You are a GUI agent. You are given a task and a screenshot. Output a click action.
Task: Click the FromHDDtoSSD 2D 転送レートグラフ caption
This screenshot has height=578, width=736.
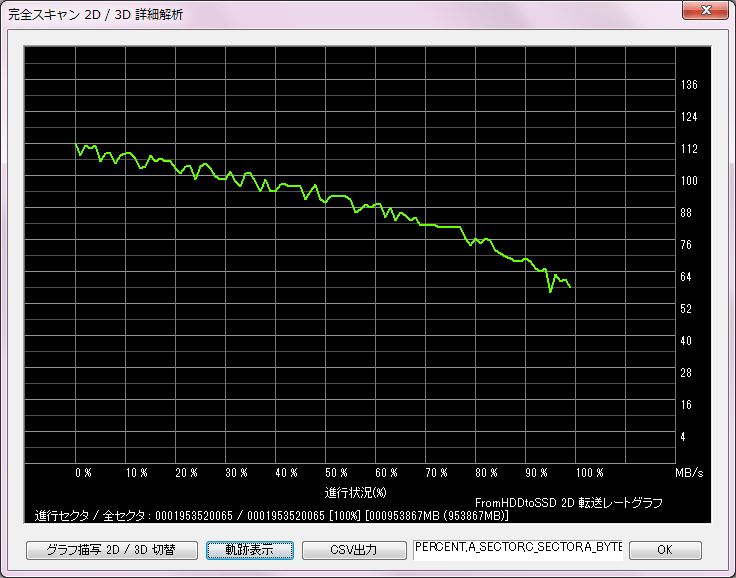pos(568,502)
